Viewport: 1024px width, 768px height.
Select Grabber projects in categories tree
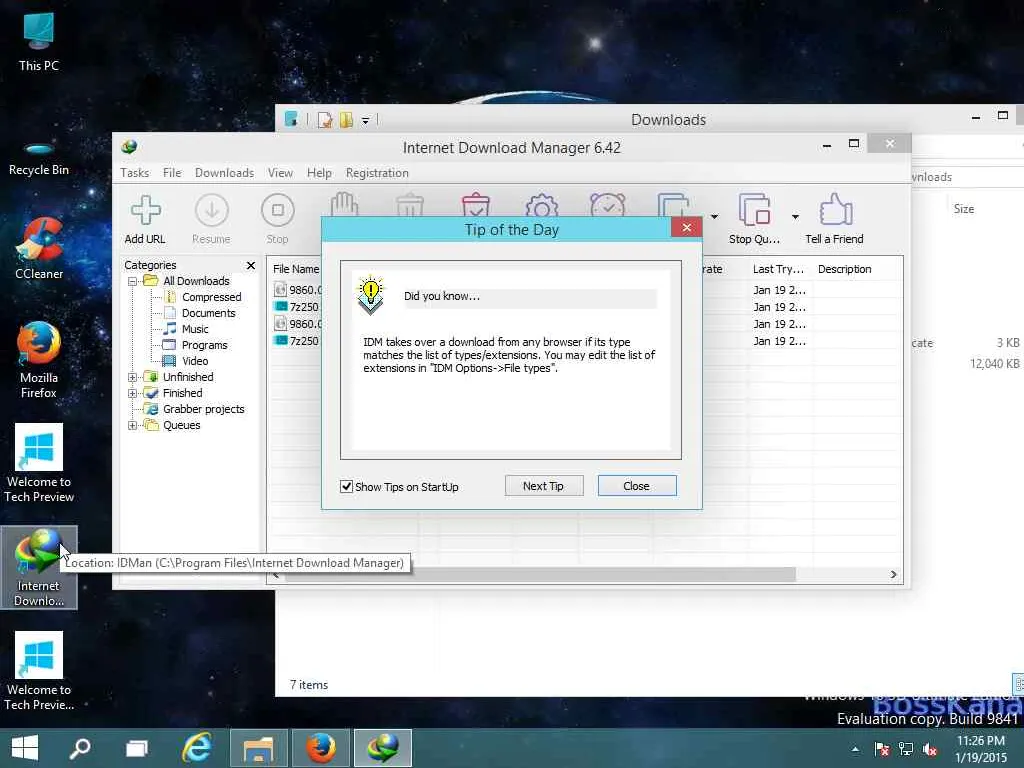pos(194,409)
